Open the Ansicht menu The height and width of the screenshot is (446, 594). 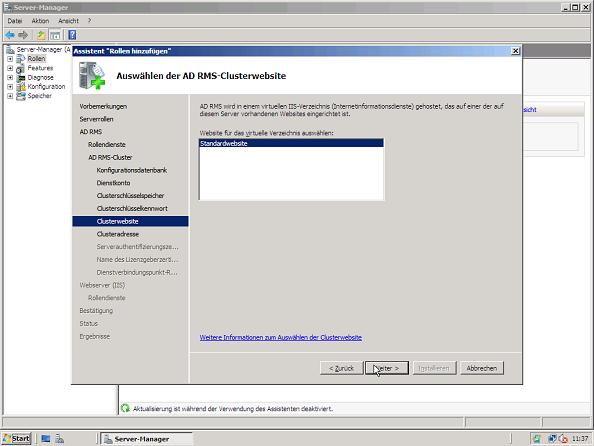[x=69, y=21]
